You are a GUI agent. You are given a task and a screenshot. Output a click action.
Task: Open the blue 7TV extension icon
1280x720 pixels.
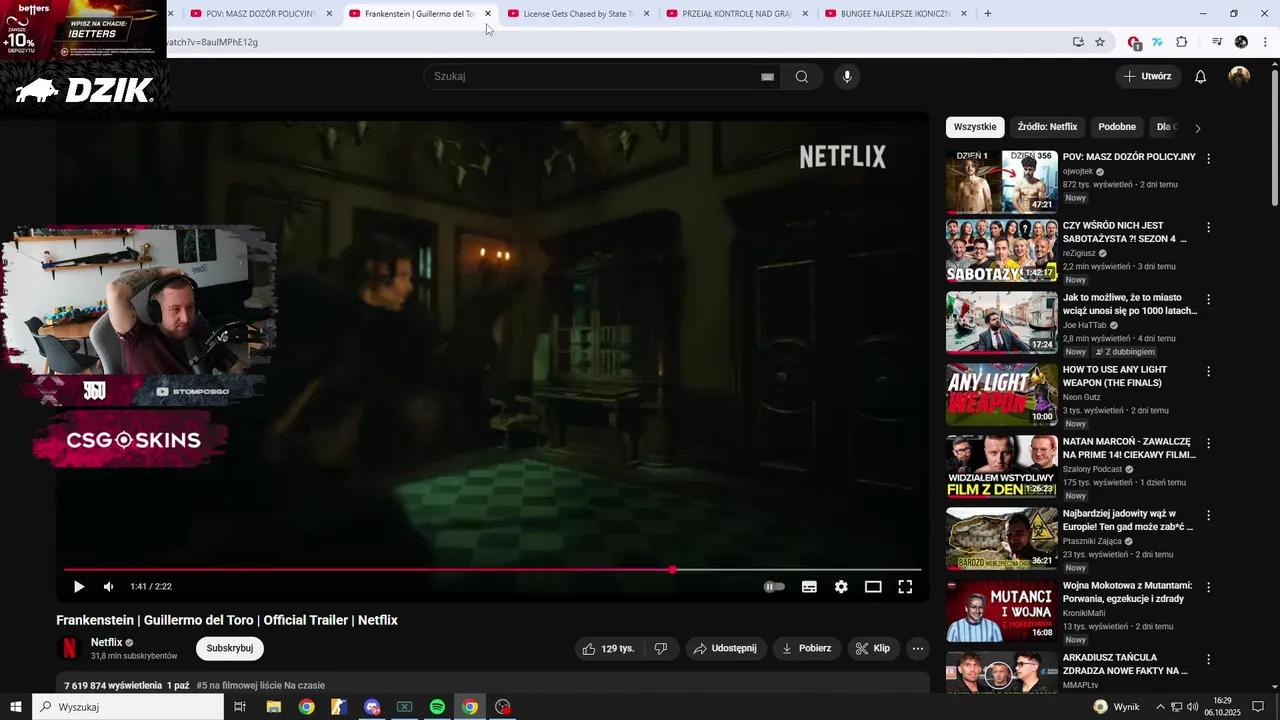point(1158,42)
